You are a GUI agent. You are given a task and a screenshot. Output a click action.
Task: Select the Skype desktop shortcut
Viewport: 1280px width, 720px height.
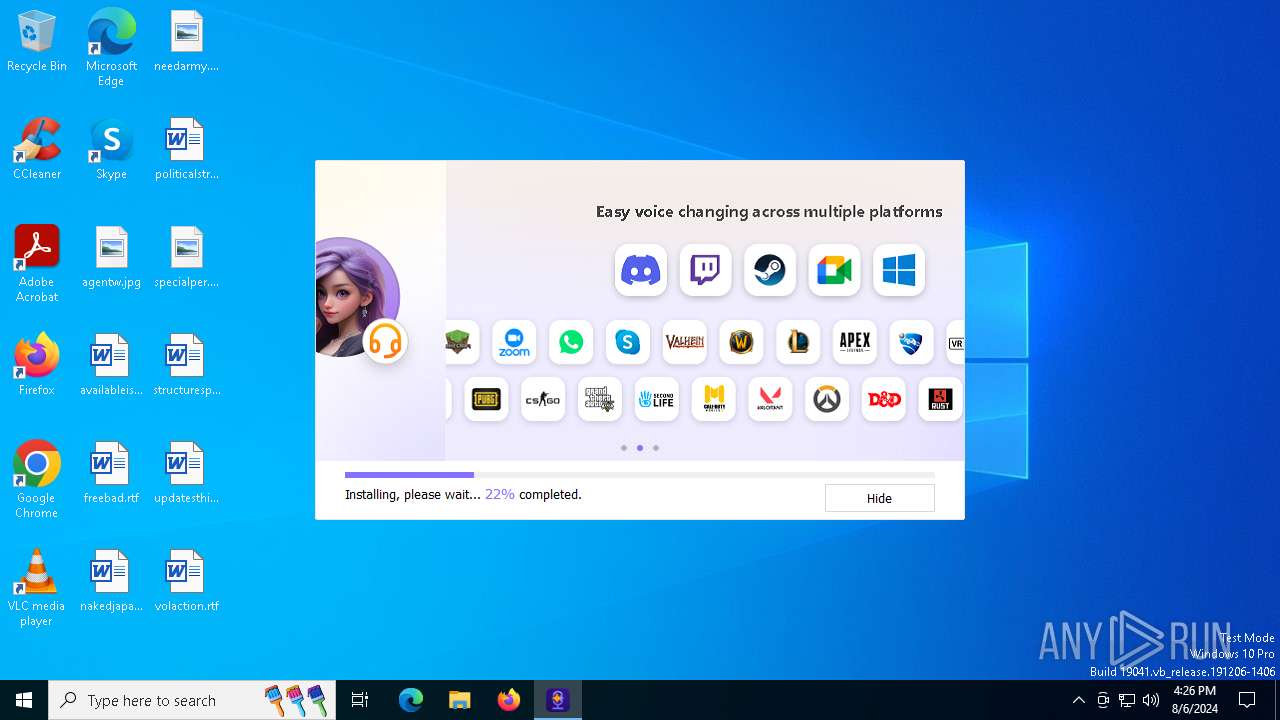click(111, 149)
